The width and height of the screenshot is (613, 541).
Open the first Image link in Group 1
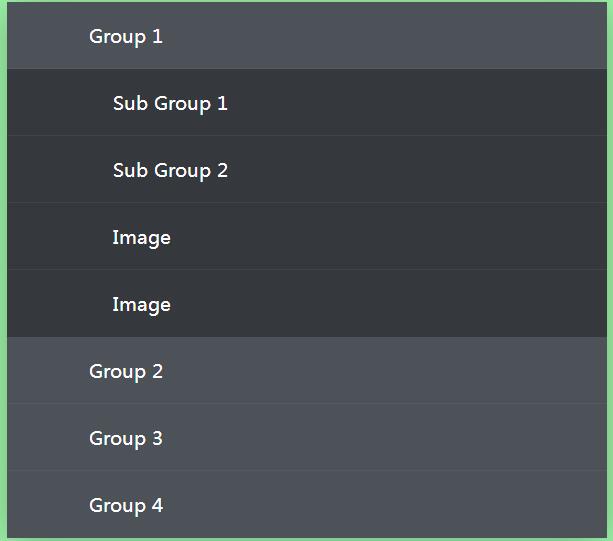coord(141,237)
